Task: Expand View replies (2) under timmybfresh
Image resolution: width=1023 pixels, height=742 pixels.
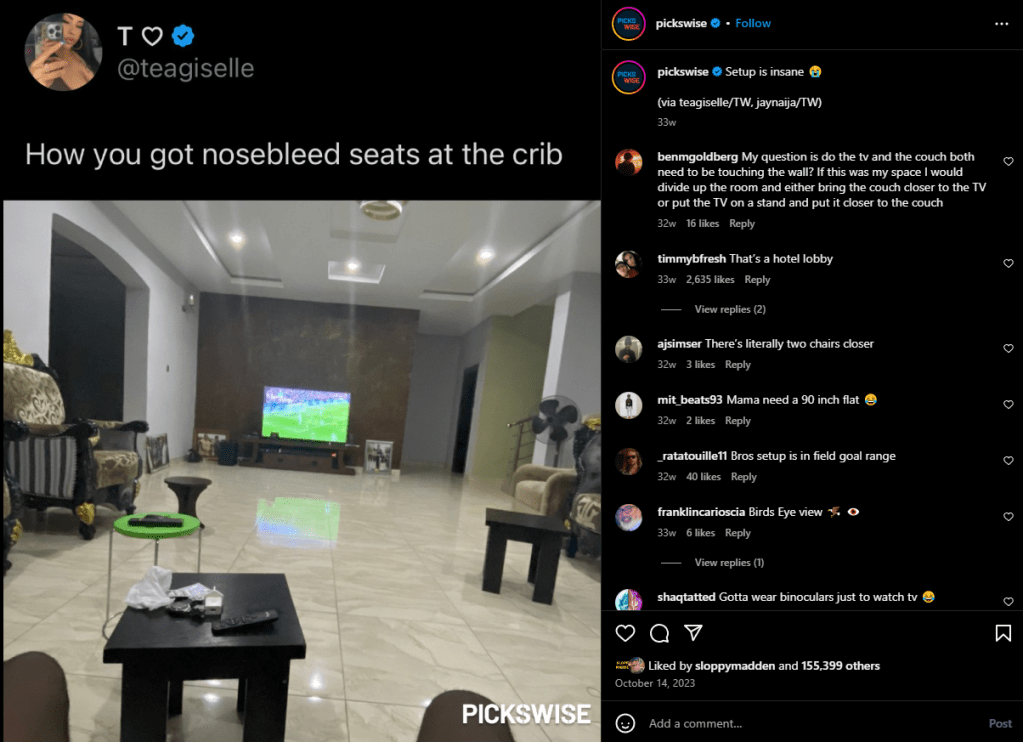Action: (x=729, y=309)
